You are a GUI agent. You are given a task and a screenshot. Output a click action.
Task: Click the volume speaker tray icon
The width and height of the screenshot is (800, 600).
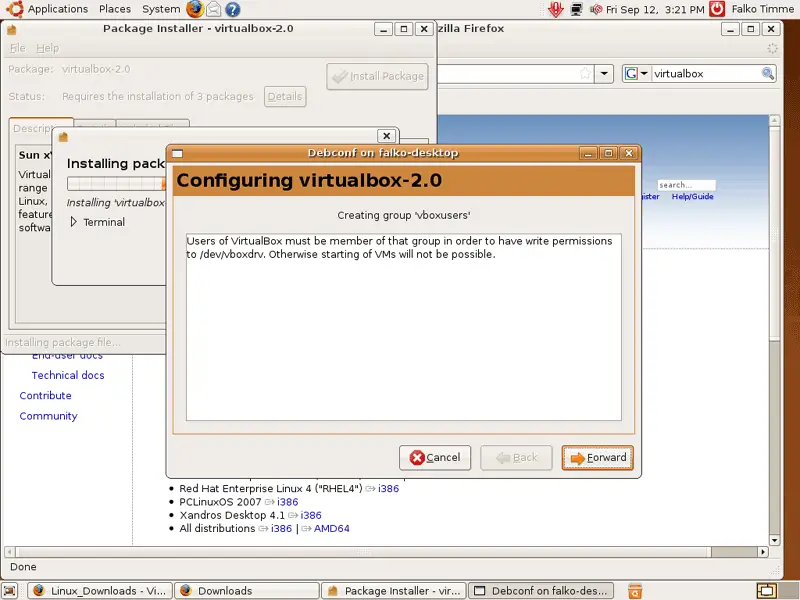[x=595, y=9]
